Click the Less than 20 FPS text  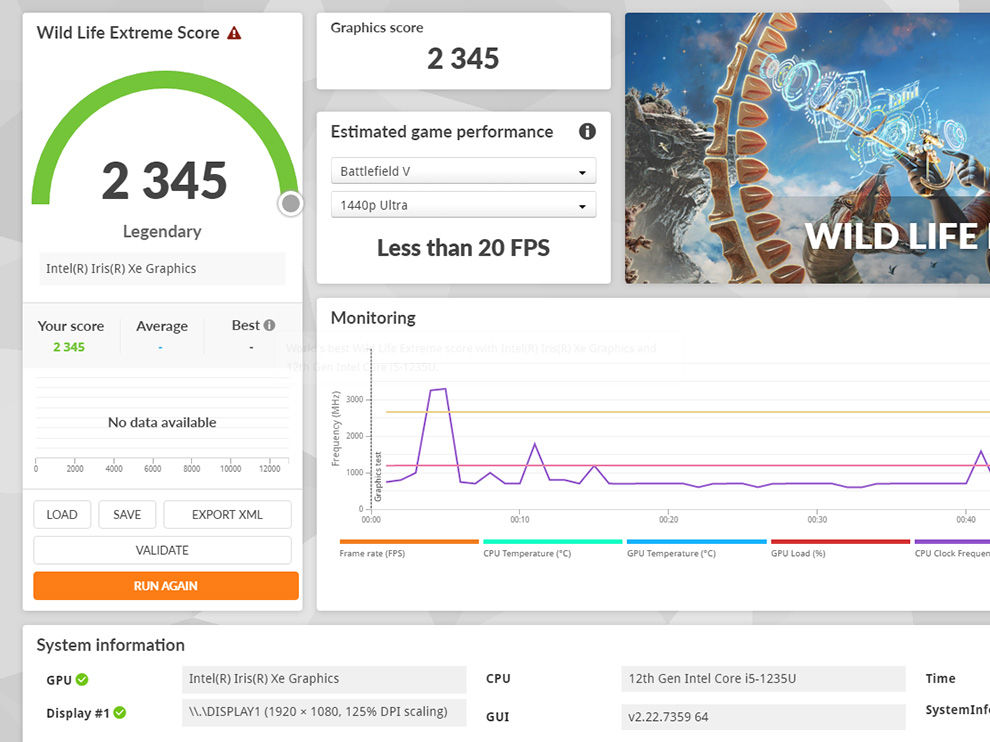(463, 248)
